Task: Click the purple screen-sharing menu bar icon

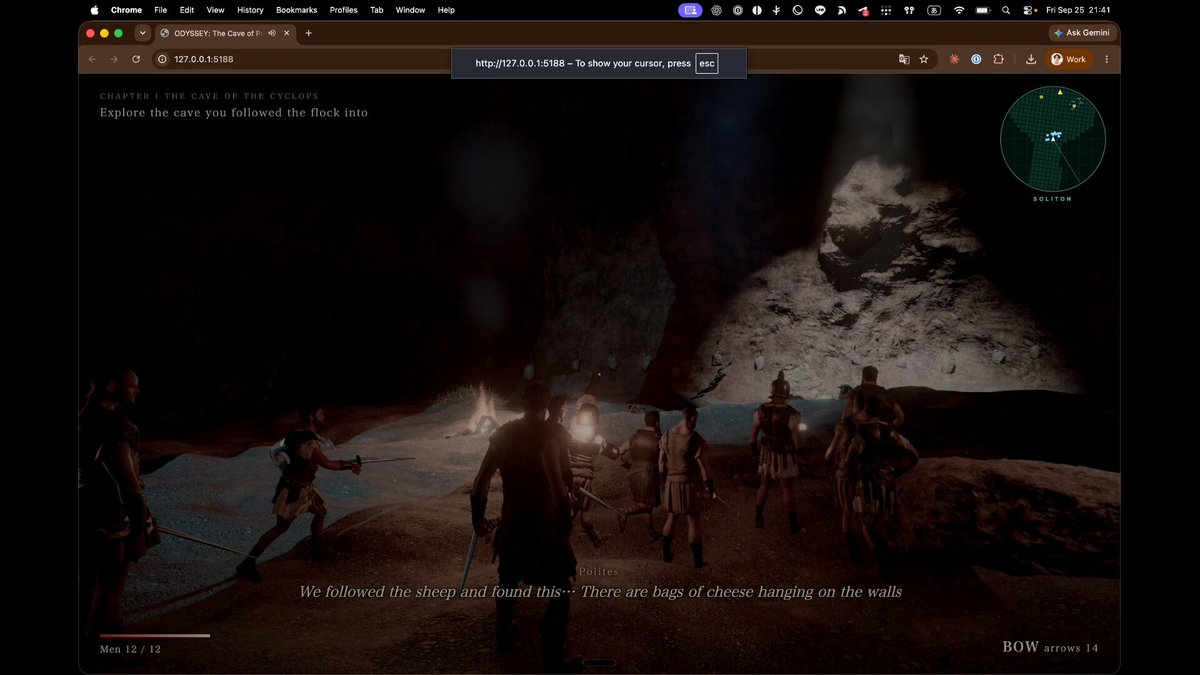Action: tap(690, 10)
